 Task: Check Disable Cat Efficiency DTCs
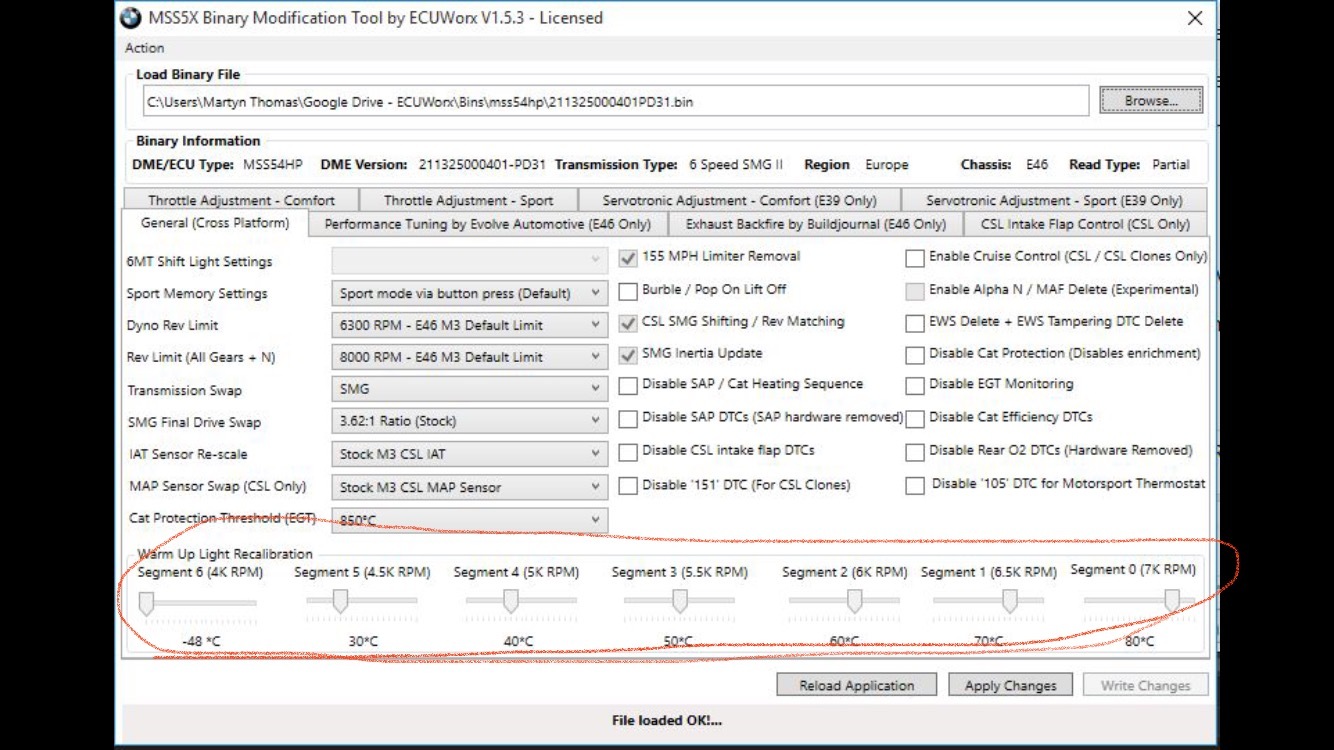pyautogui.click(x=915, y=418)
